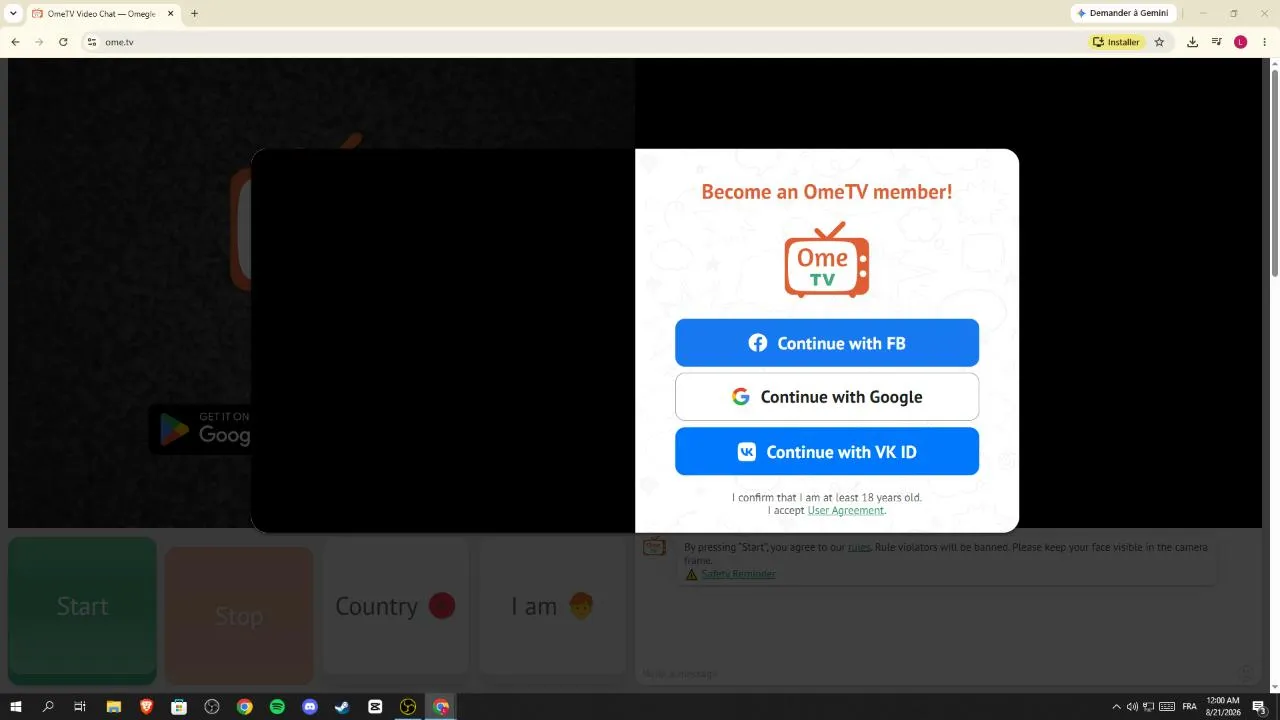Open Spotify from taskbar
Image resolution: width=1280 pixels, height=720 pixels.
tap(277, 706)
